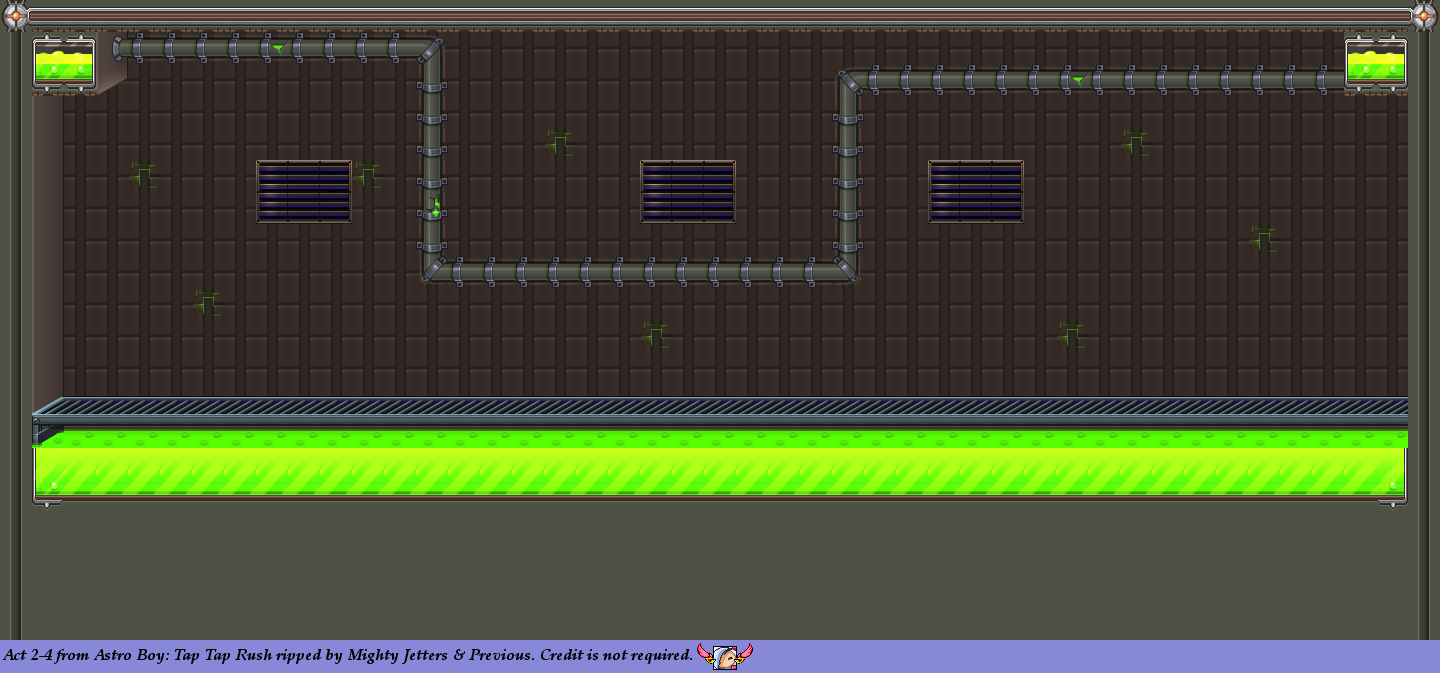Click the 'Credit is not required.' text
This screenshot has width=1440, height=673.
[x=616, y=656]
